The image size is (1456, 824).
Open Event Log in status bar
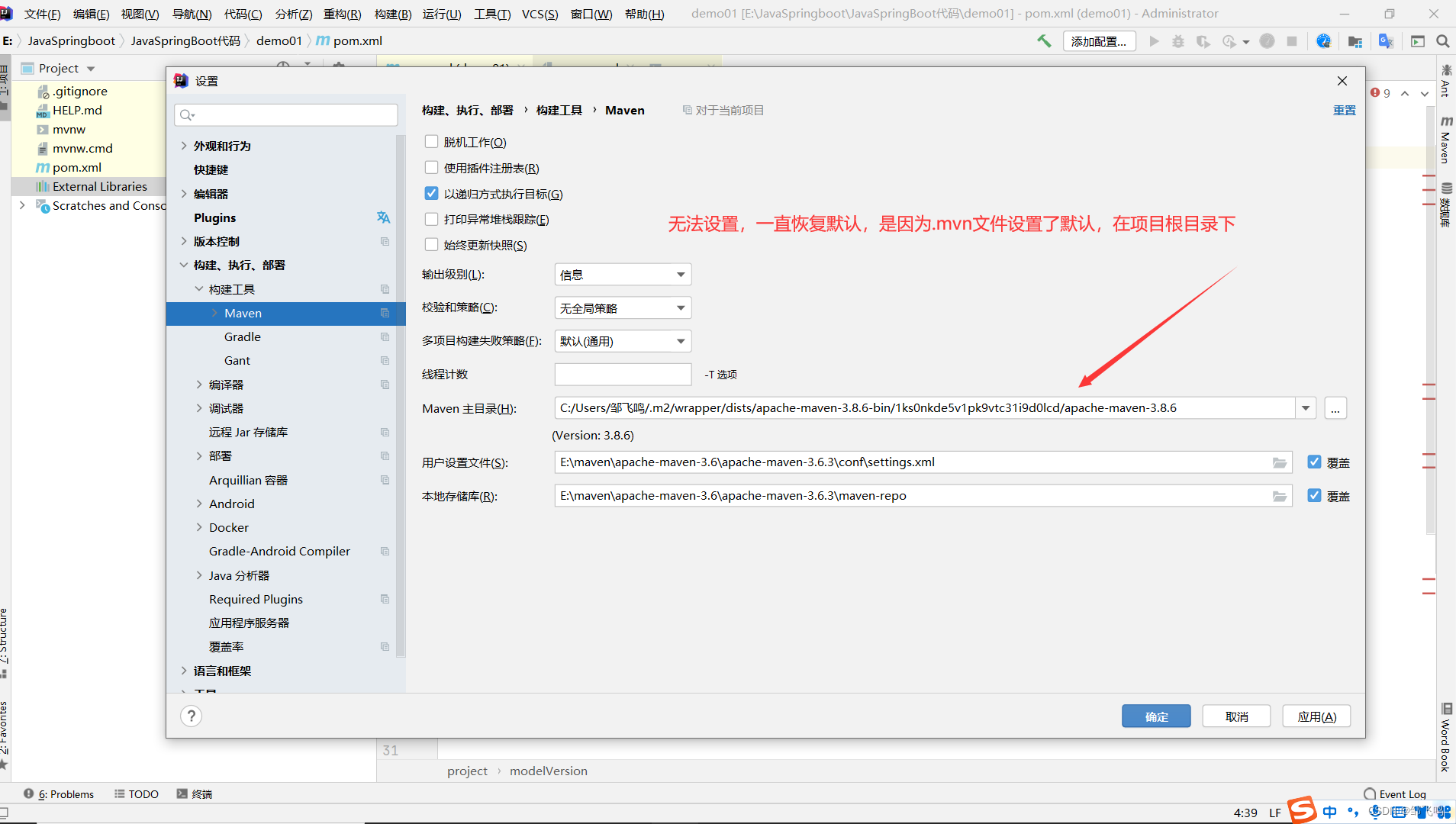1395,793
